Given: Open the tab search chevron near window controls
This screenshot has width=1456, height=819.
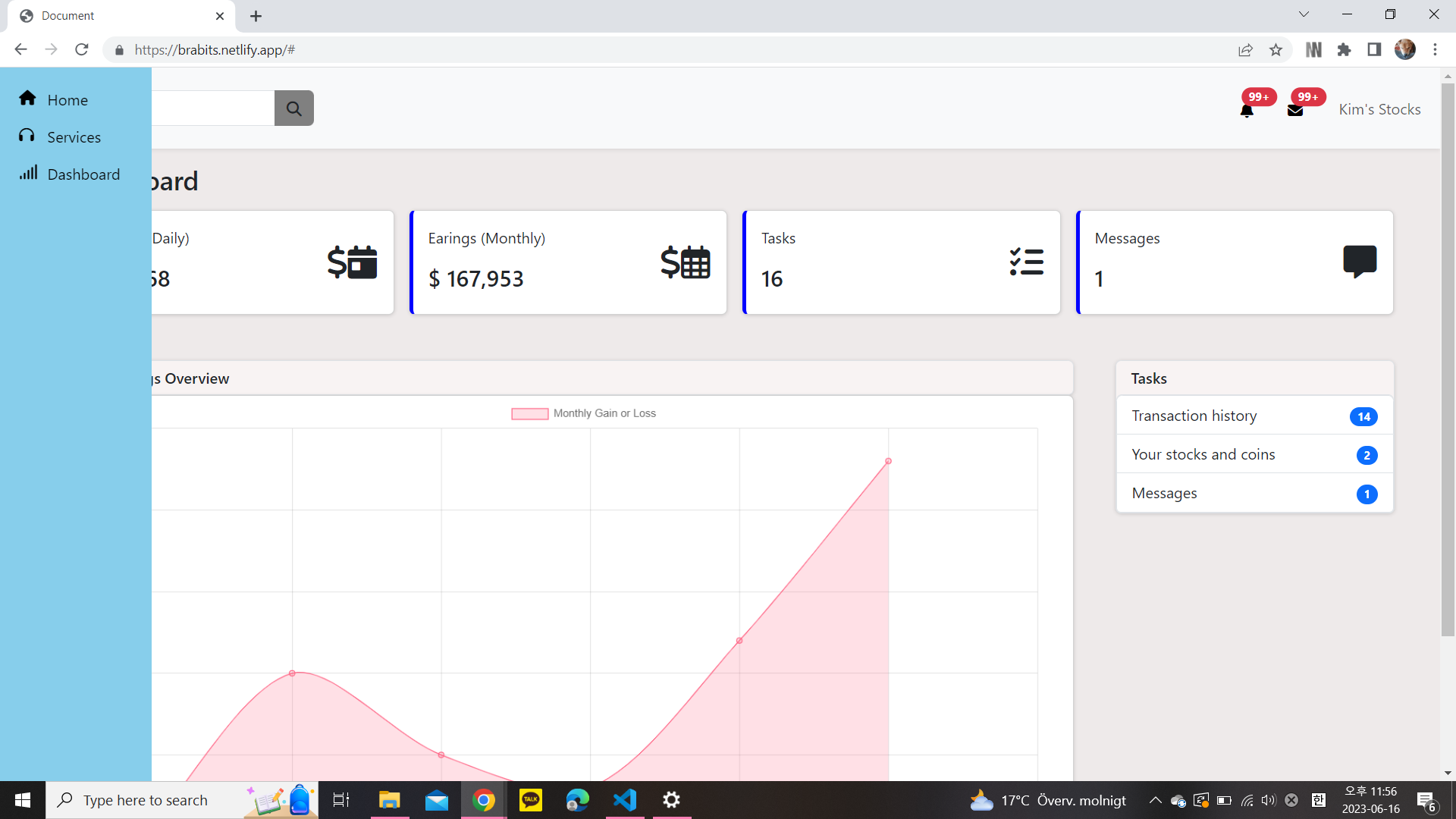Looking at the screenshot, I should tap(1304, 14).
